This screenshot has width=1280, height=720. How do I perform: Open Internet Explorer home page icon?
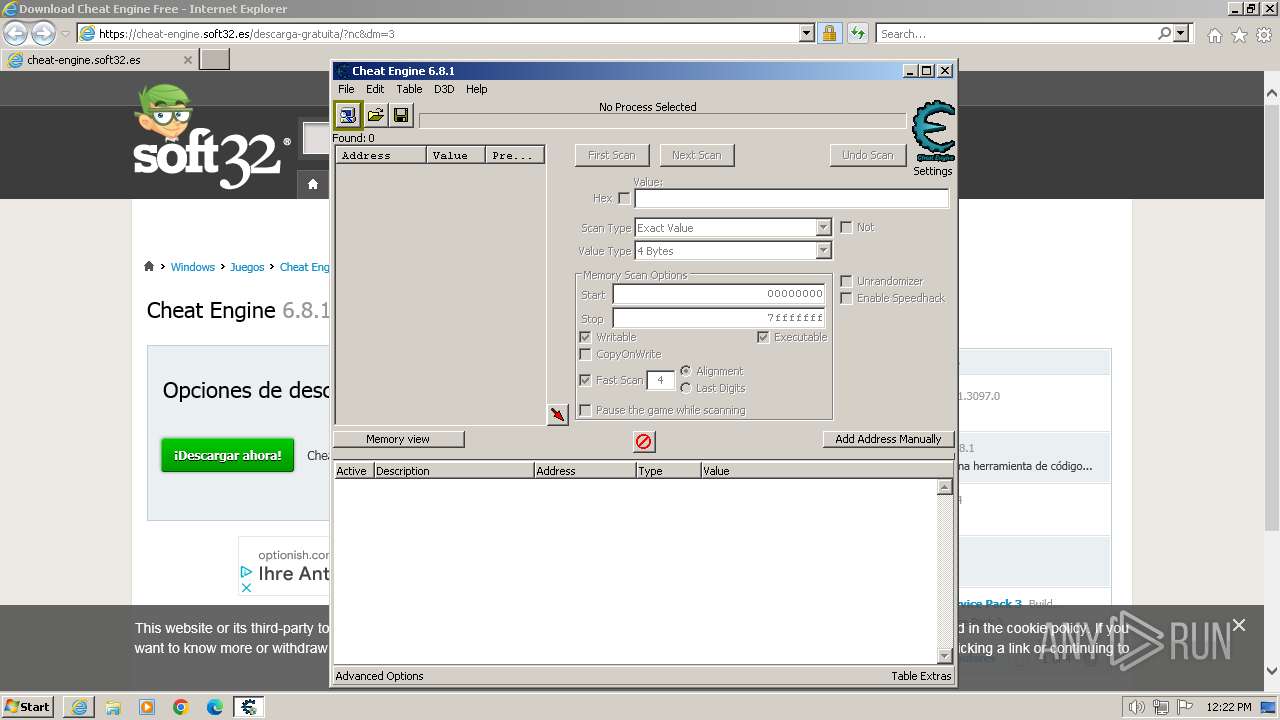[1214, 35]
